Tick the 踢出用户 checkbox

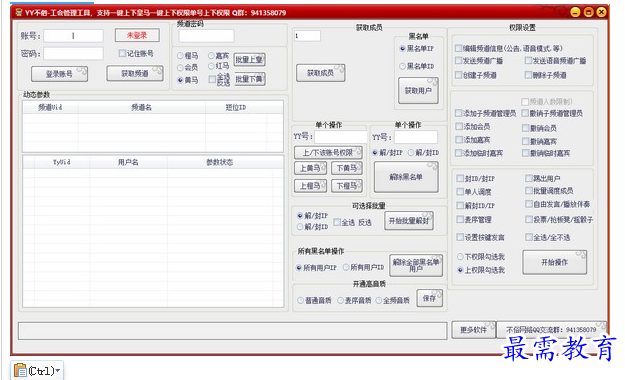[x=529, y=178]
